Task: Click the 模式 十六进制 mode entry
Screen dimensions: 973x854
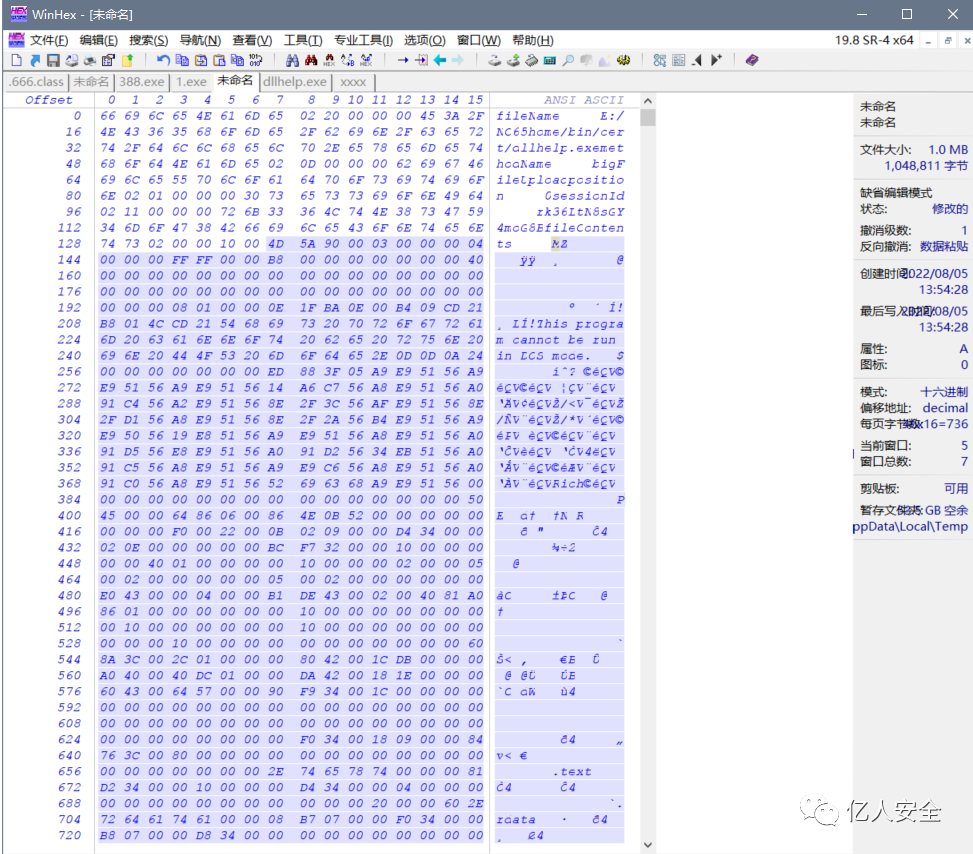Action: pos(913,392)
